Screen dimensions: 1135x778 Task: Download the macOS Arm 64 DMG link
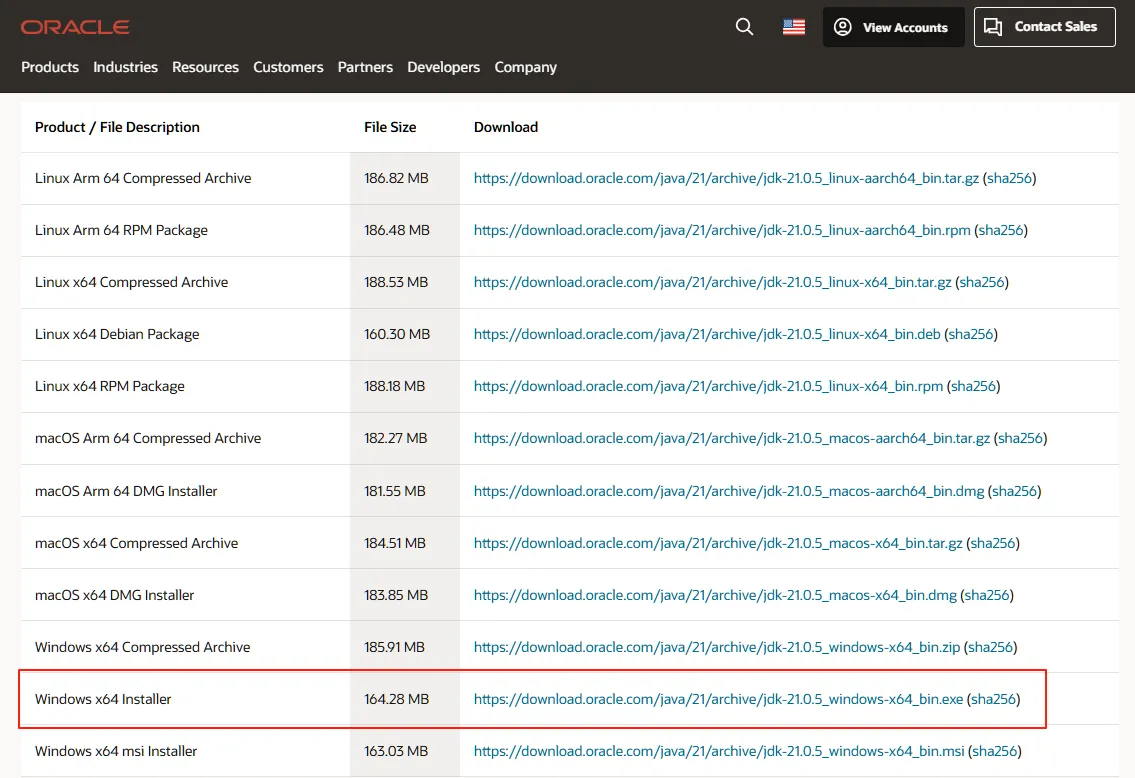pyautogui.click(x=729, y=491)
